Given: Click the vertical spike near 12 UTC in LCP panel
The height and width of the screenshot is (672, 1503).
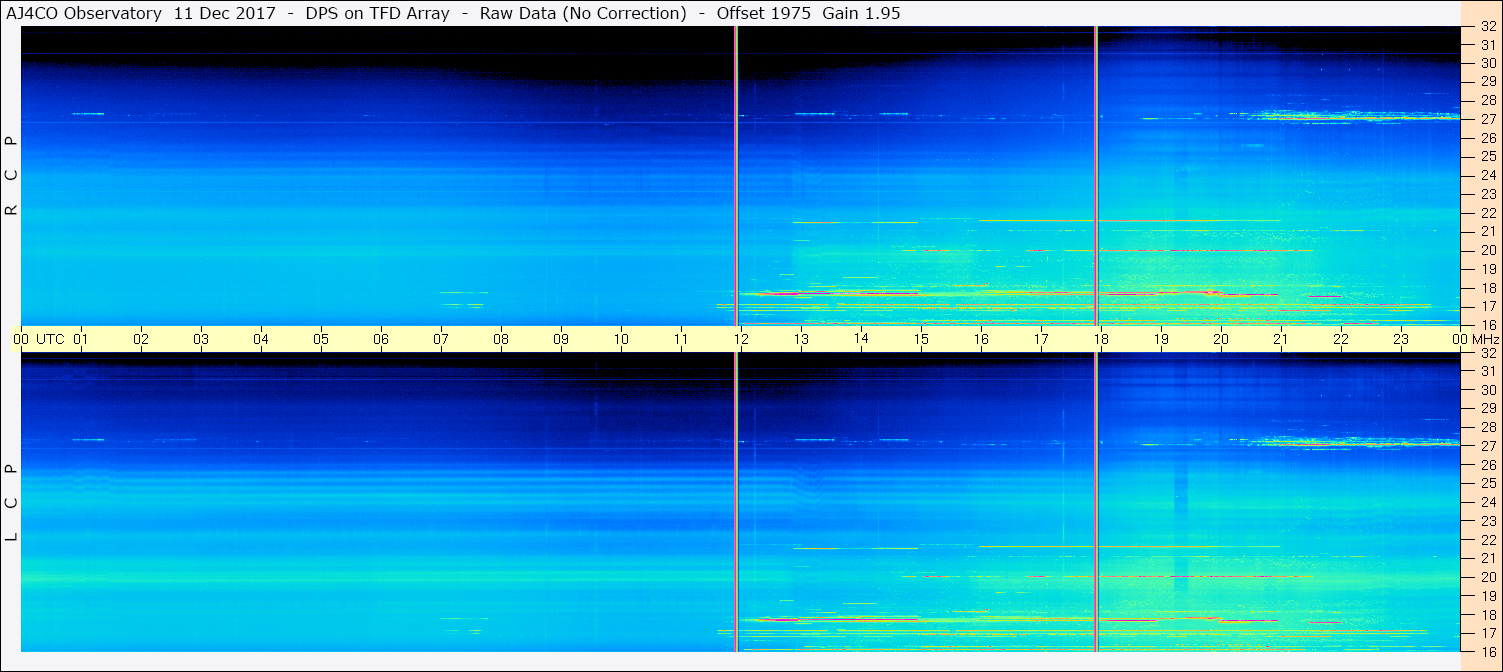Looking at the screenshot, I should [x=736, y=502].
